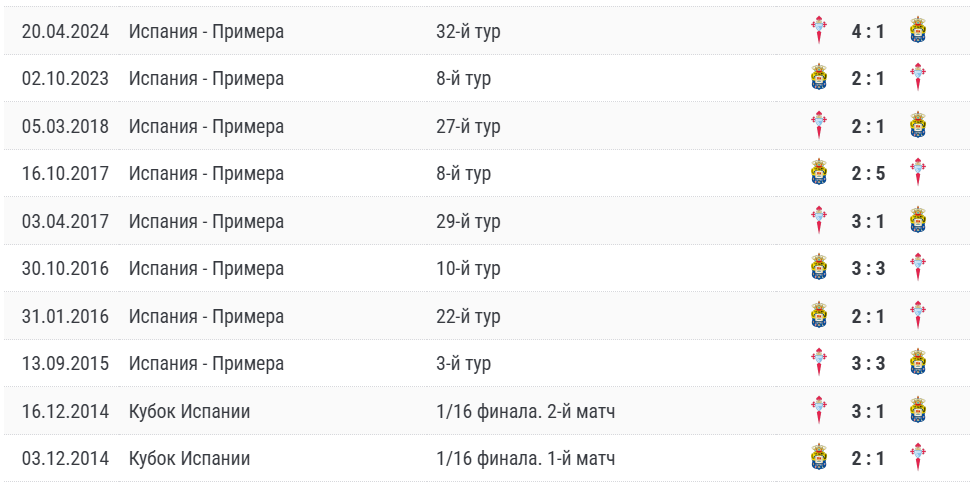Click the date 02.10.2023

(x=65, y=78)
